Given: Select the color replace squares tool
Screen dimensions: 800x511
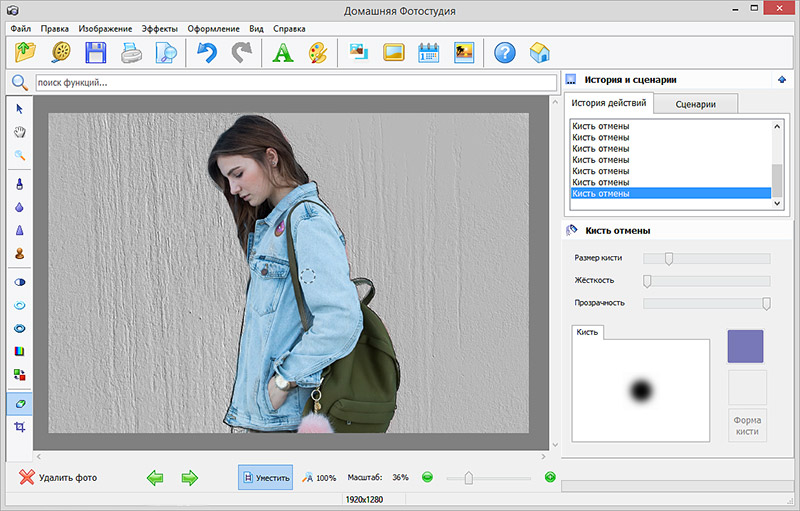Looking at the screenshot, I should [19, 375].
